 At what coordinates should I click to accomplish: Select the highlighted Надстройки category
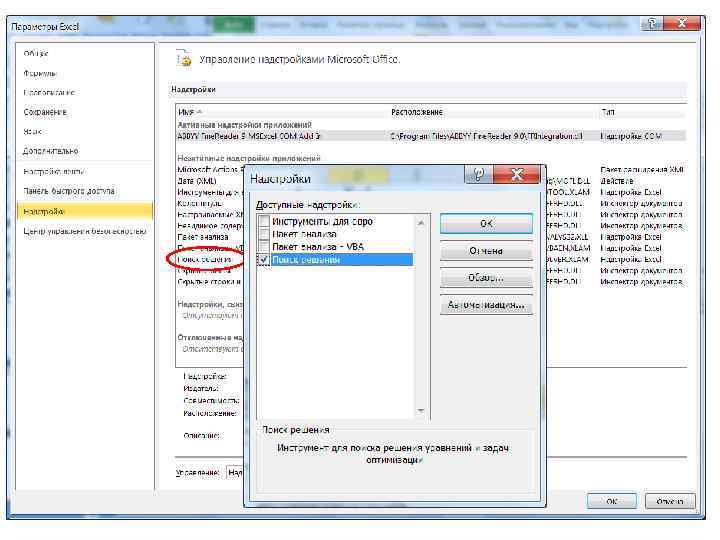click(x=84, y=212)
